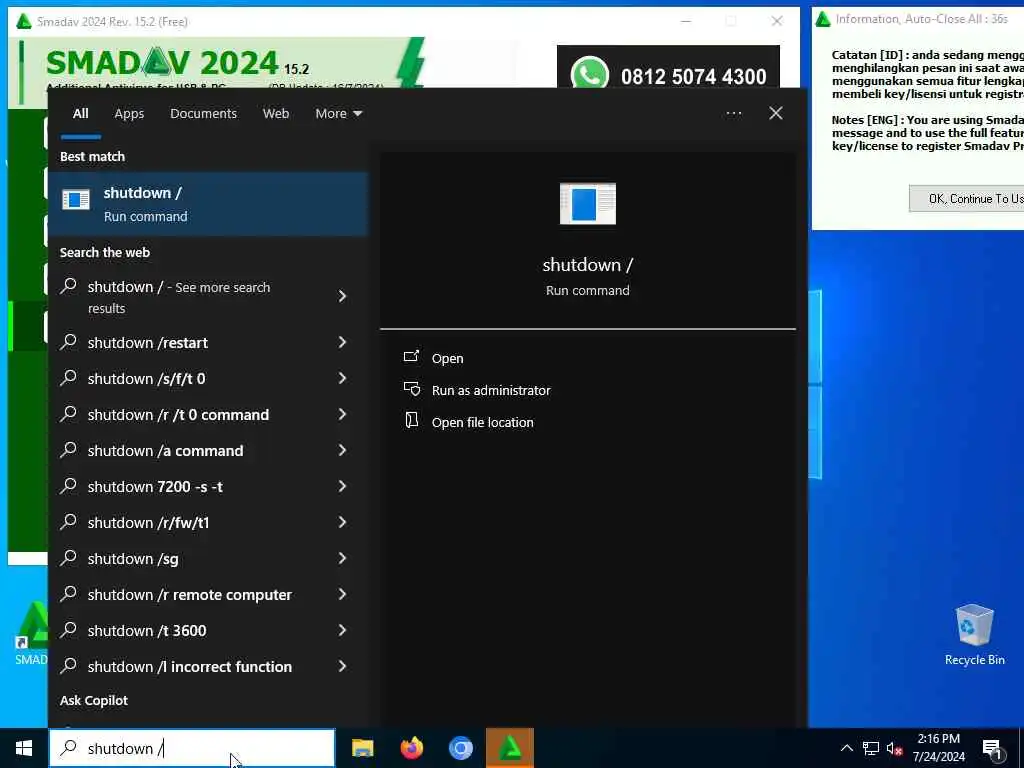Open the search options ellipsis menu
1024x768 pixels.
733,114
